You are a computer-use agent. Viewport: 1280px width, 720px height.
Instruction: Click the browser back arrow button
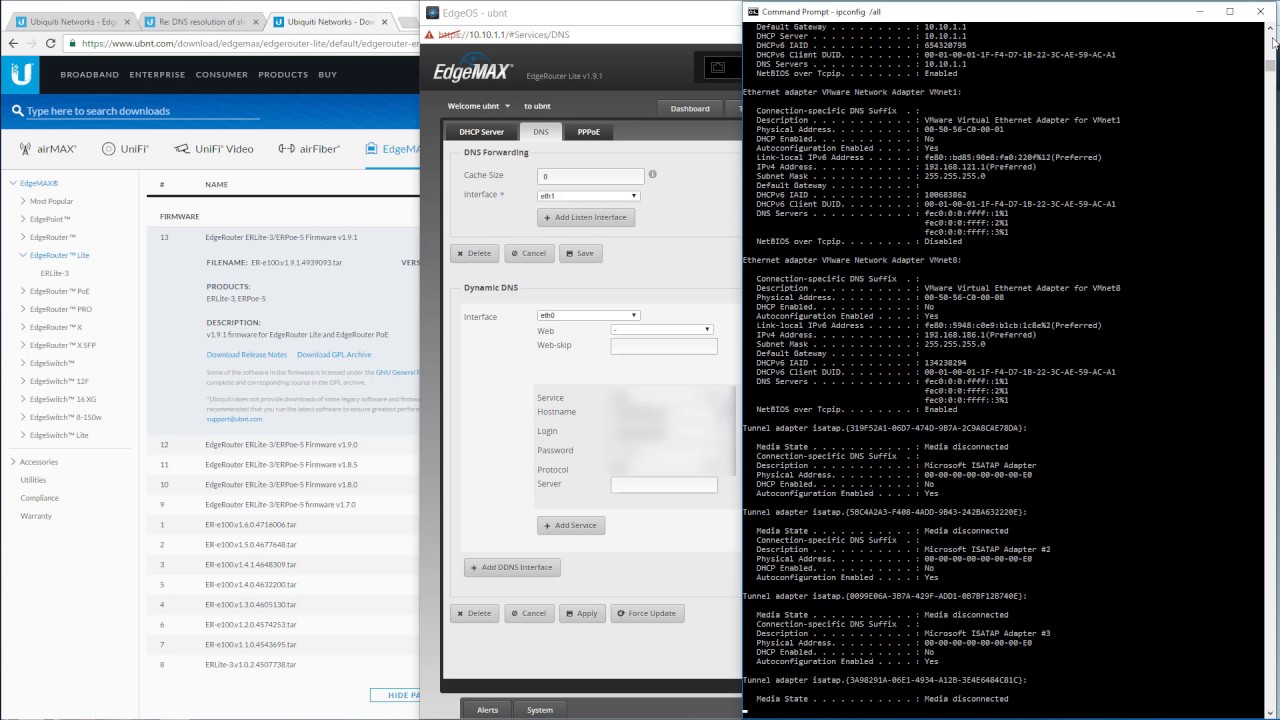(x=12, y=43)
